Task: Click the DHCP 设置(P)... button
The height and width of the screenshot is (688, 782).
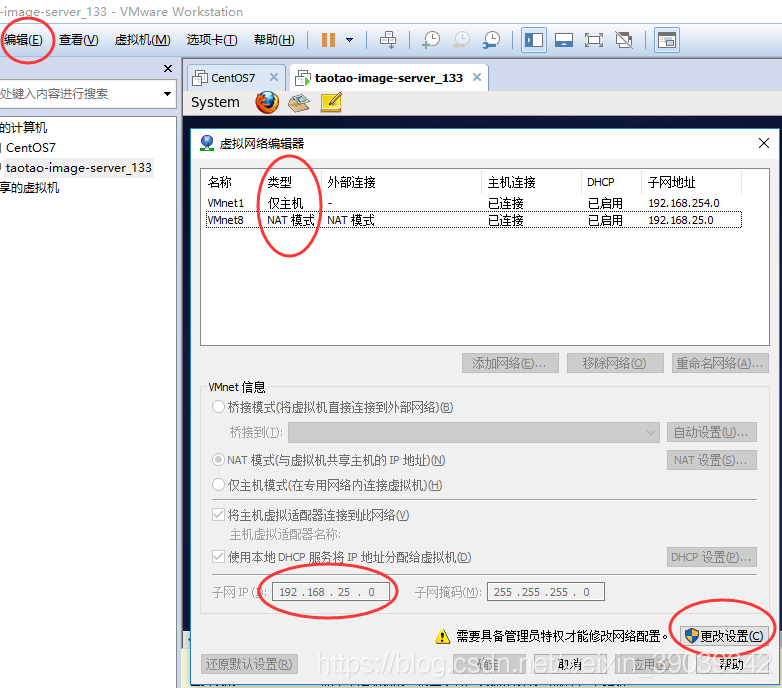Action: pyautogui.click(x=712, y=557)
